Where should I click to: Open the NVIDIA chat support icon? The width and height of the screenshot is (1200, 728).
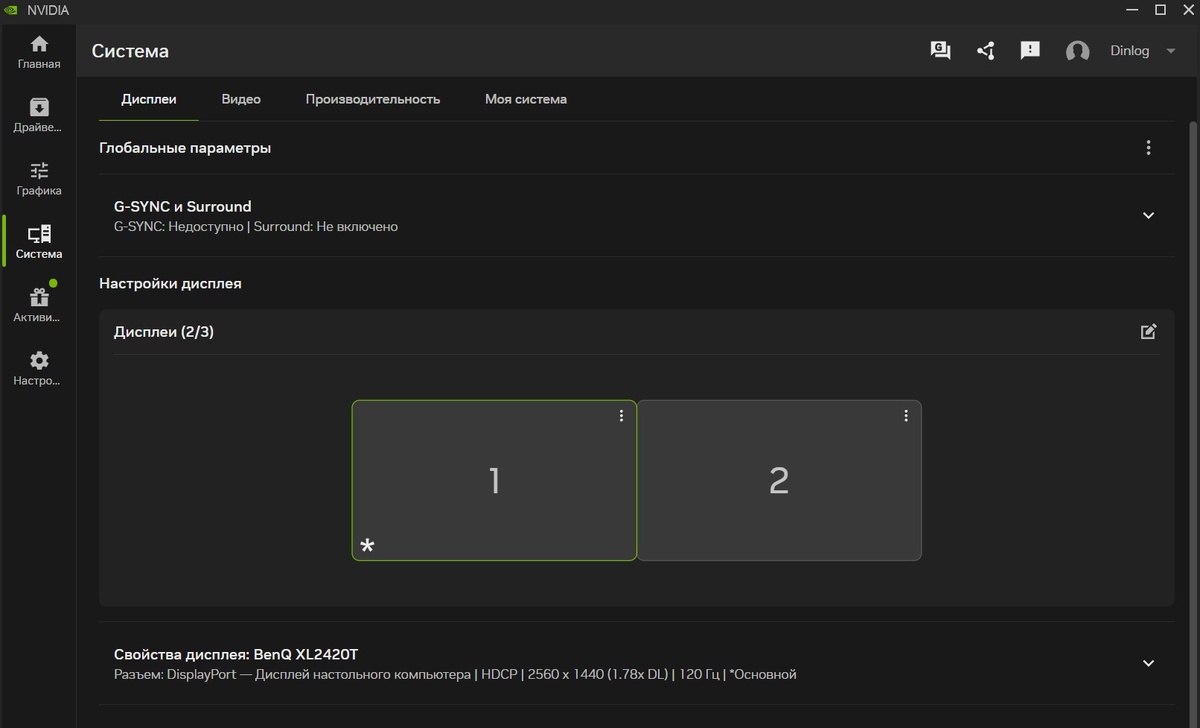click(940, 50)
